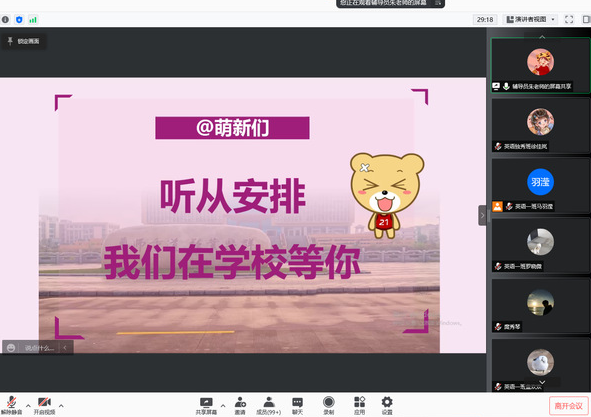Open the 演讲者视图 view dropdown
The height and width of the screenshot is (417, 591).
click(x=531, y=19)
